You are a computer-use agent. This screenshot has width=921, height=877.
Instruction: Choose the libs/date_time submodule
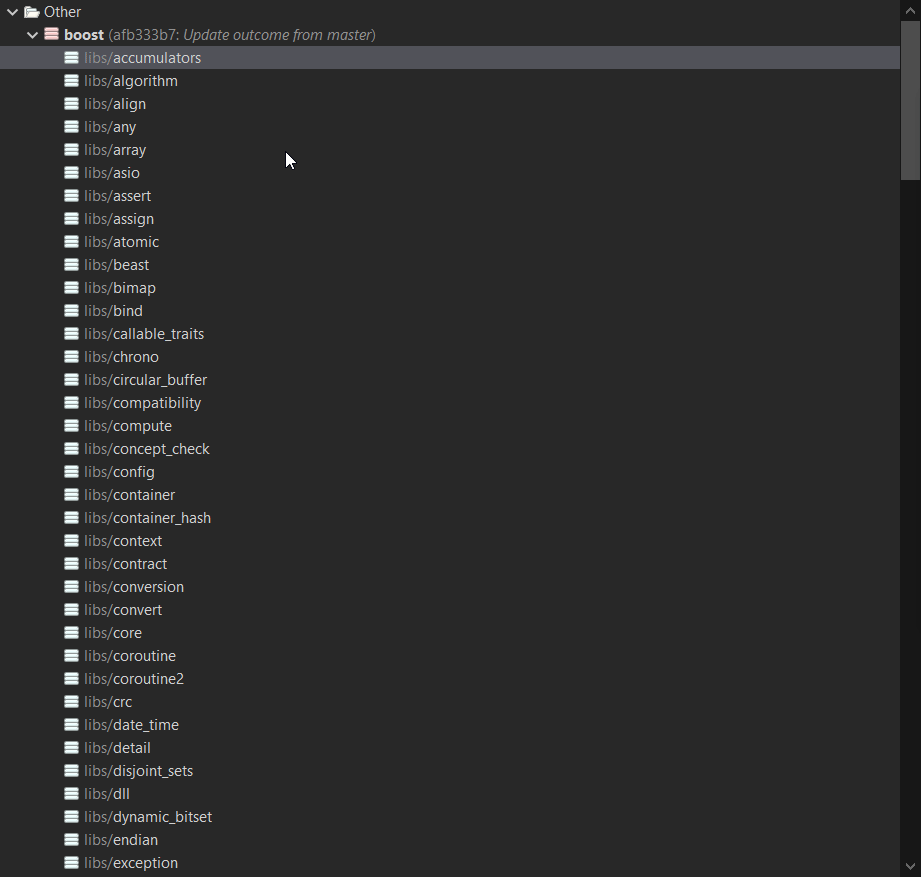tap(449, 725)
